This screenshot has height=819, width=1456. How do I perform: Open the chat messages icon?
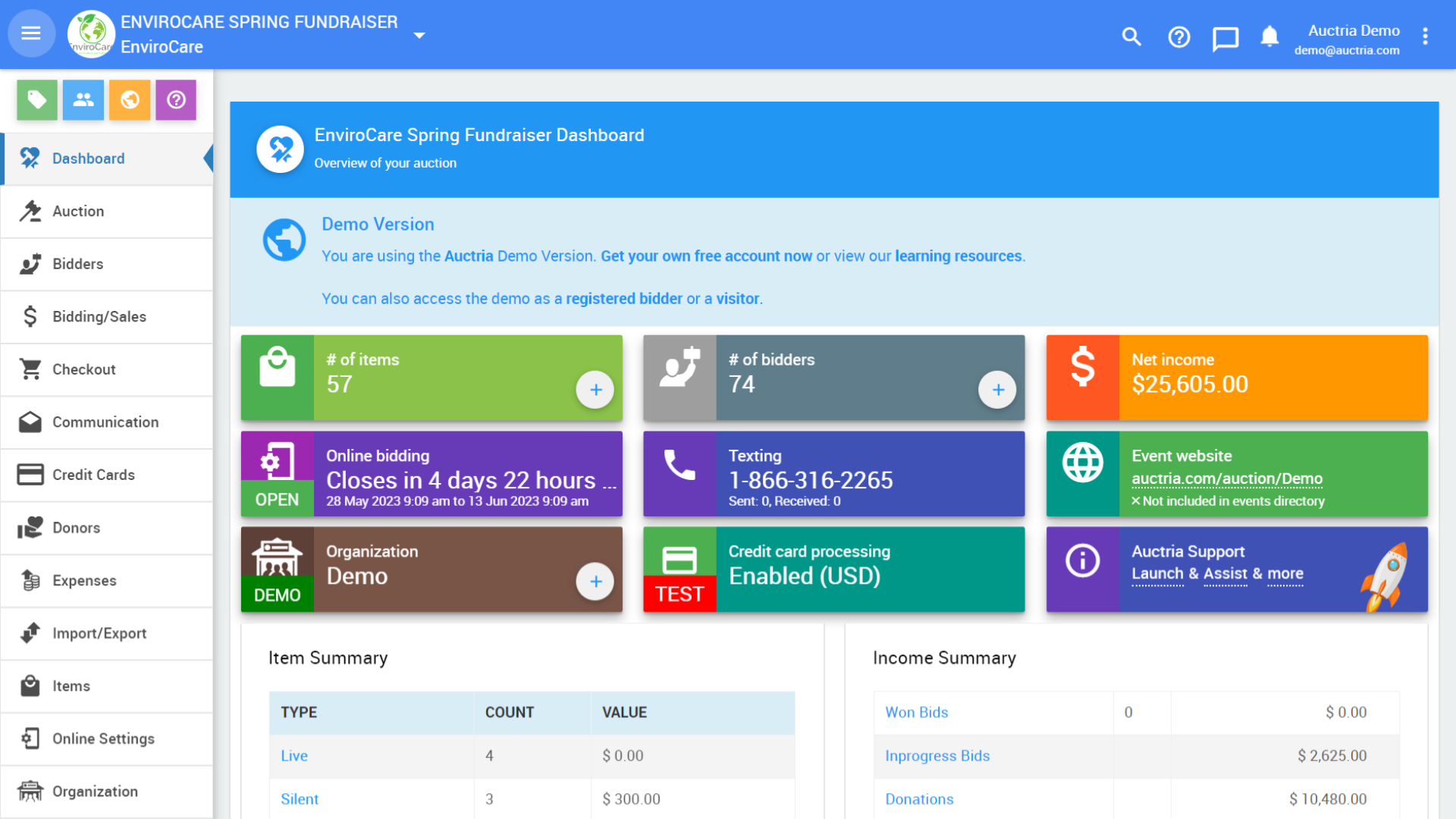[x=1225, y=38]
